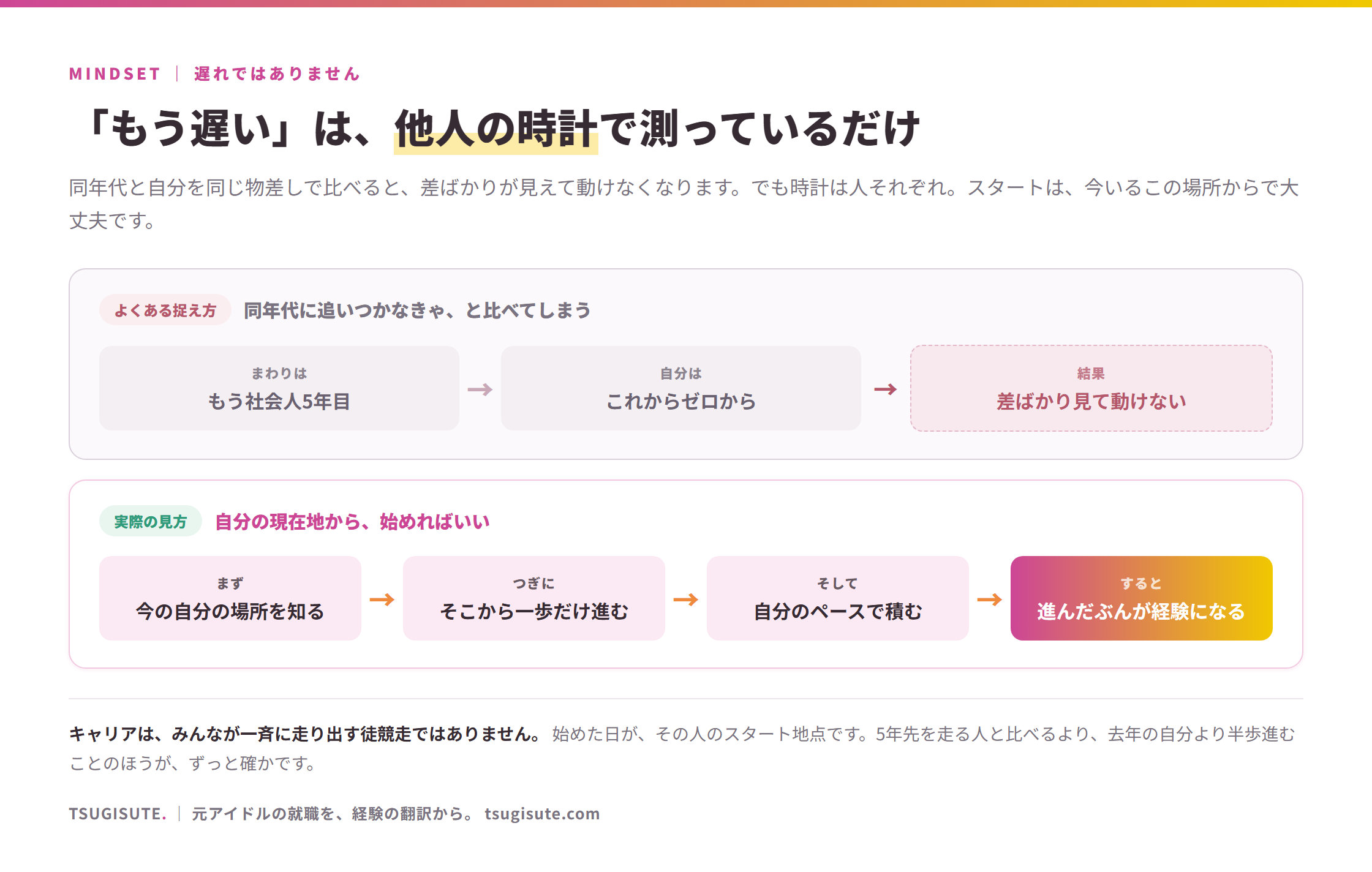
Task: Click the orange arrow after まず card
Action: [x=382, y=599]
